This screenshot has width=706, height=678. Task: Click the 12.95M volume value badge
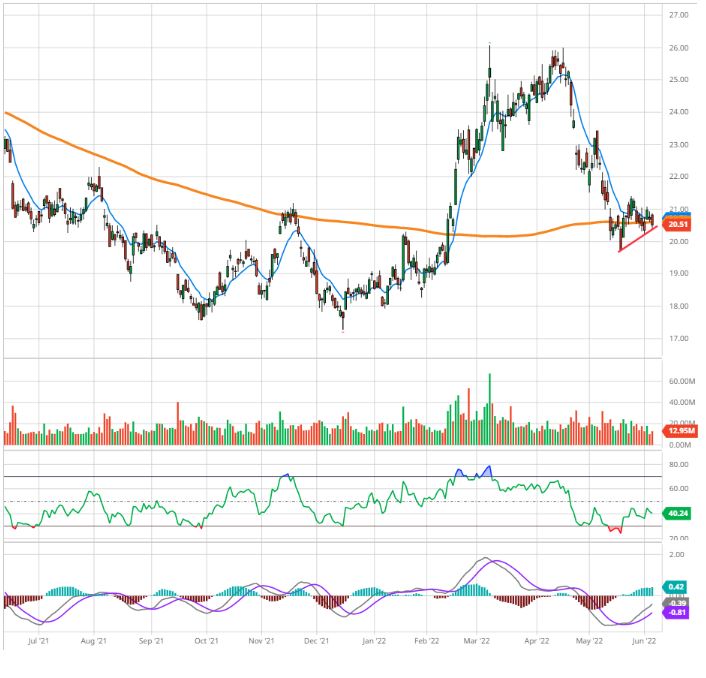pyautogui.click(x=680, y=431)
